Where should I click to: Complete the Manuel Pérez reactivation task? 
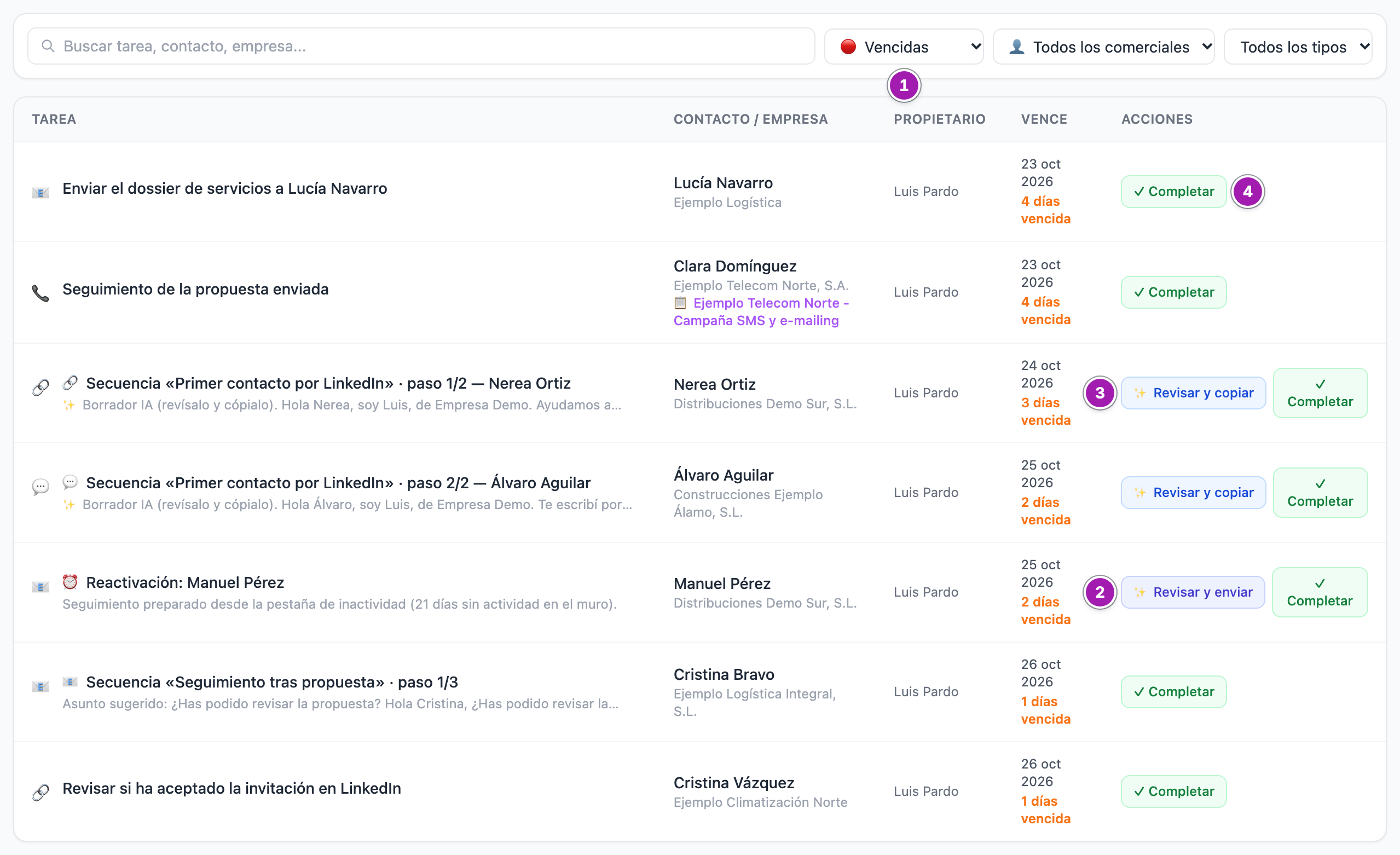(1320, 592)
